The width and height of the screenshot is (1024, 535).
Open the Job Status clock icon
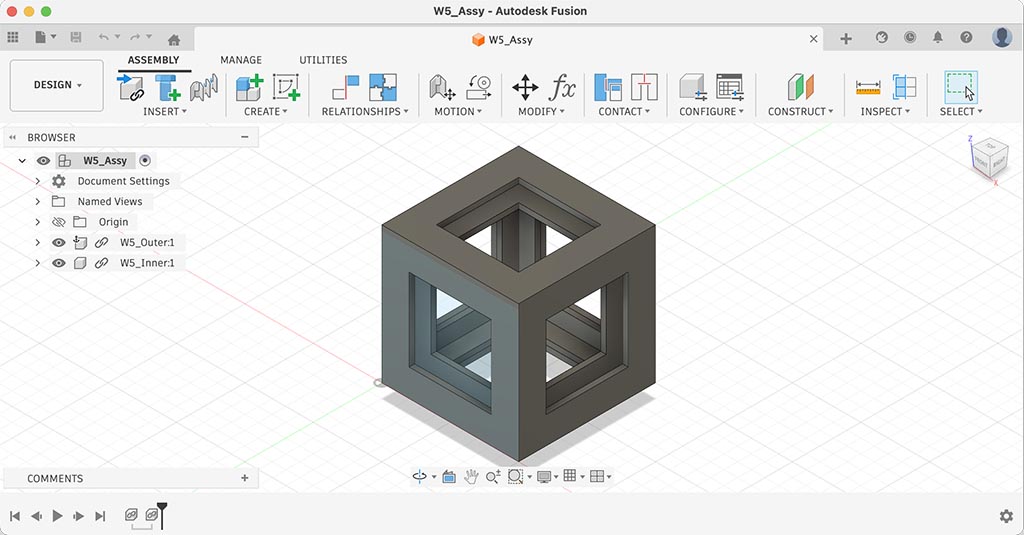point(910,37)
